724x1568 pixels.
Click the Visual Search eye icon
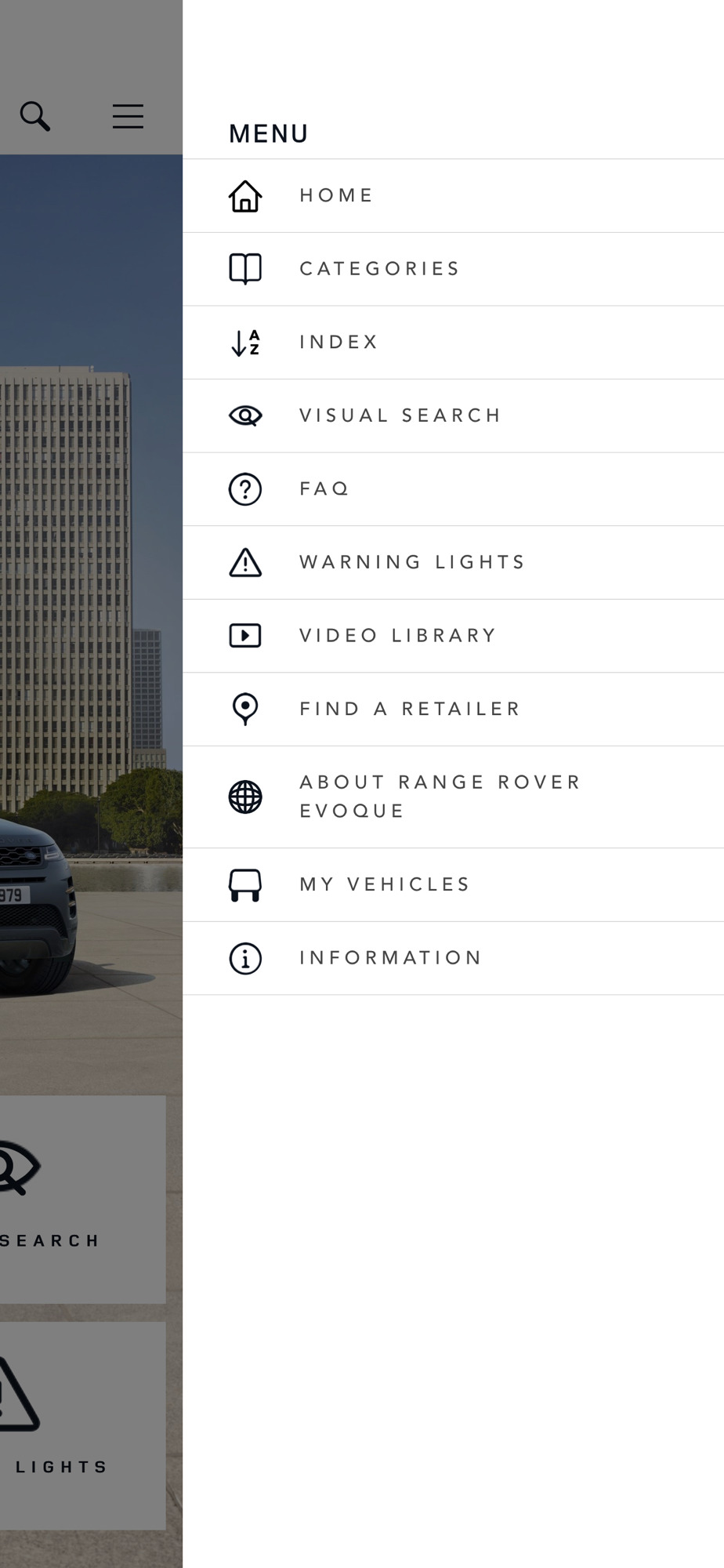pyautogui.click(x=245, y=416)
